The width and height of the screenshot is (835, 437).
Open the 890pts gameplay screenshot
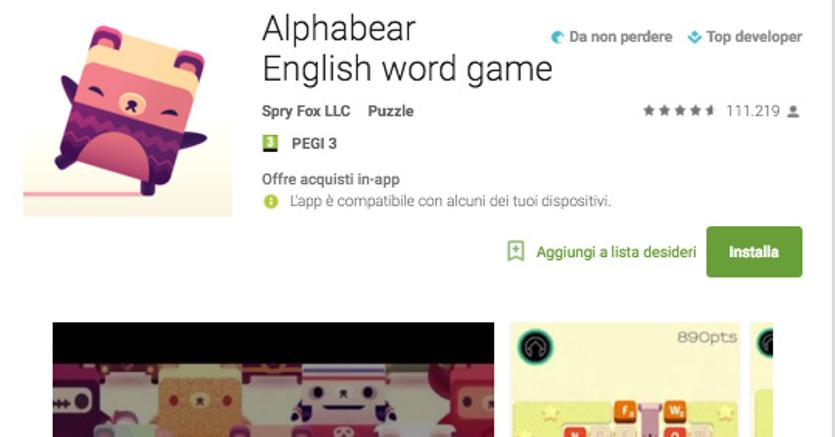[x=625, y=380]
